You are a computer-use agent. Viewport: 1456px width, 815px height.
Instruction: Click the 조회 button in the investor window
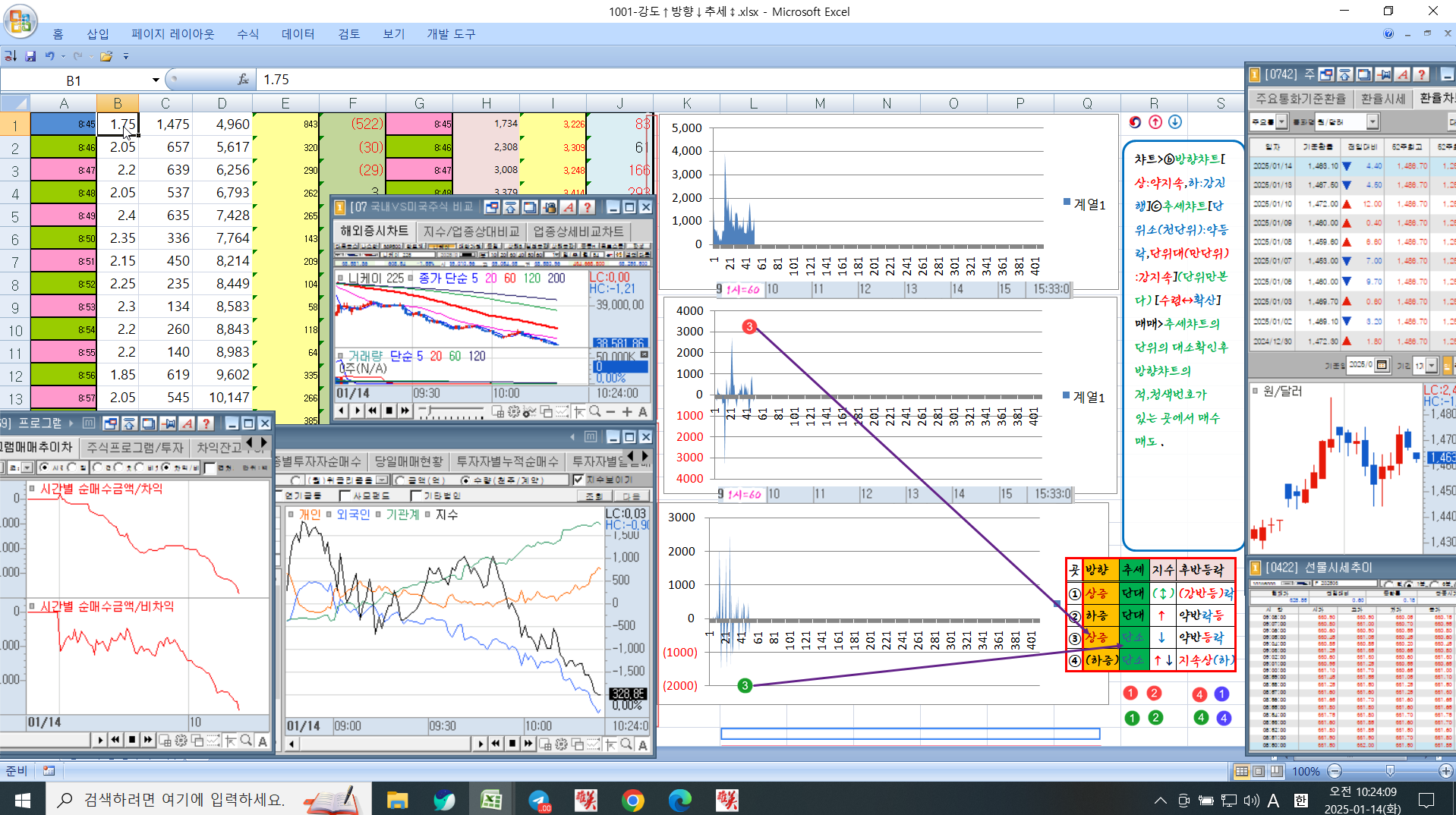[x=594, y=496]
